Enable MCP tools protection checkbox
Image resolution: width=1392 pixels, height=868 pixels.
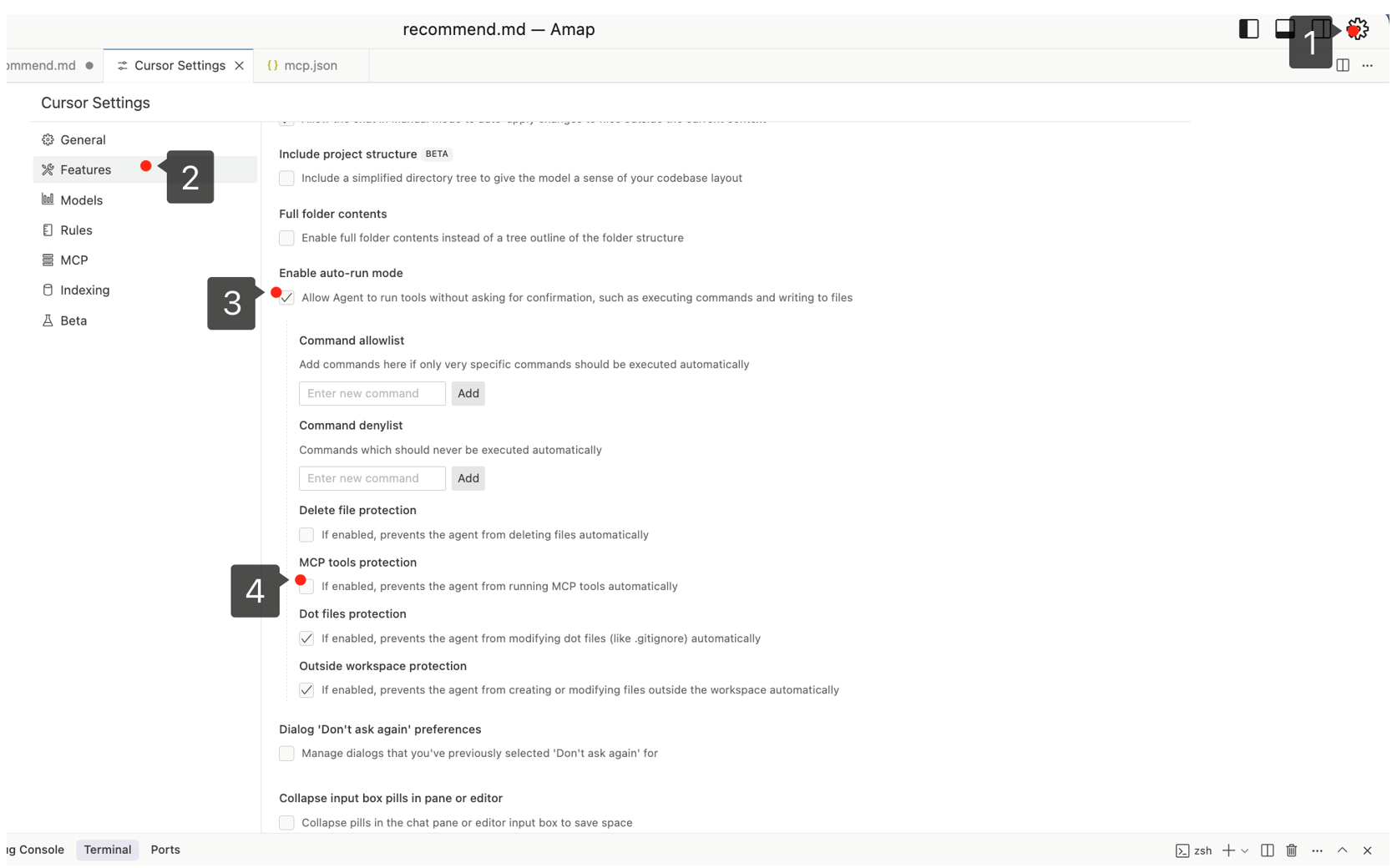point(307,587)
